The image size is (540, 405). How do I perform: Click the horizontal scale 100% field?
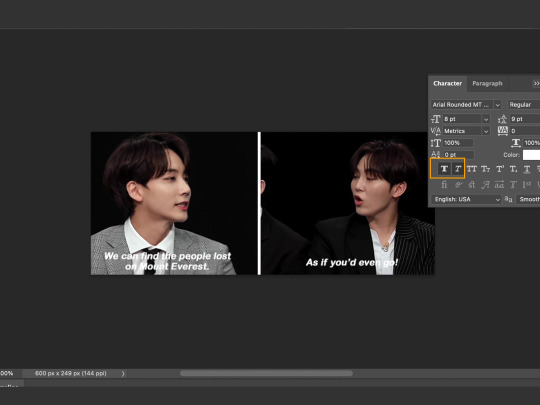tap(531, 143)
